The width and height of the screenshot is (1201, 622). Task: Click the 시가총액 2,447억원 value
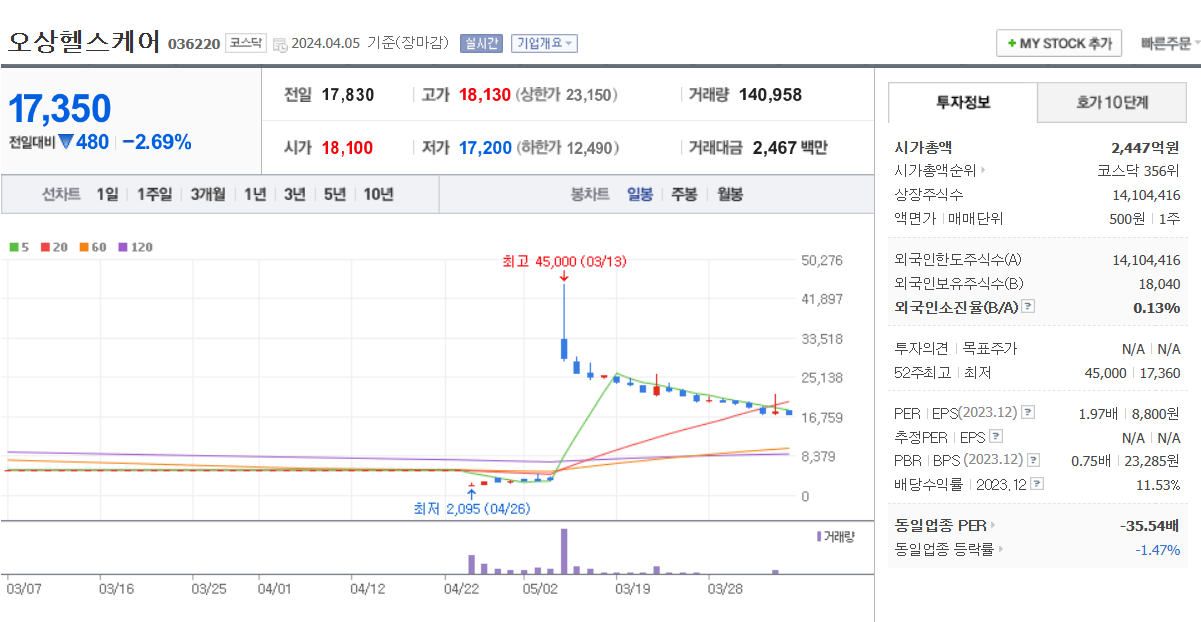[1145, 147]
